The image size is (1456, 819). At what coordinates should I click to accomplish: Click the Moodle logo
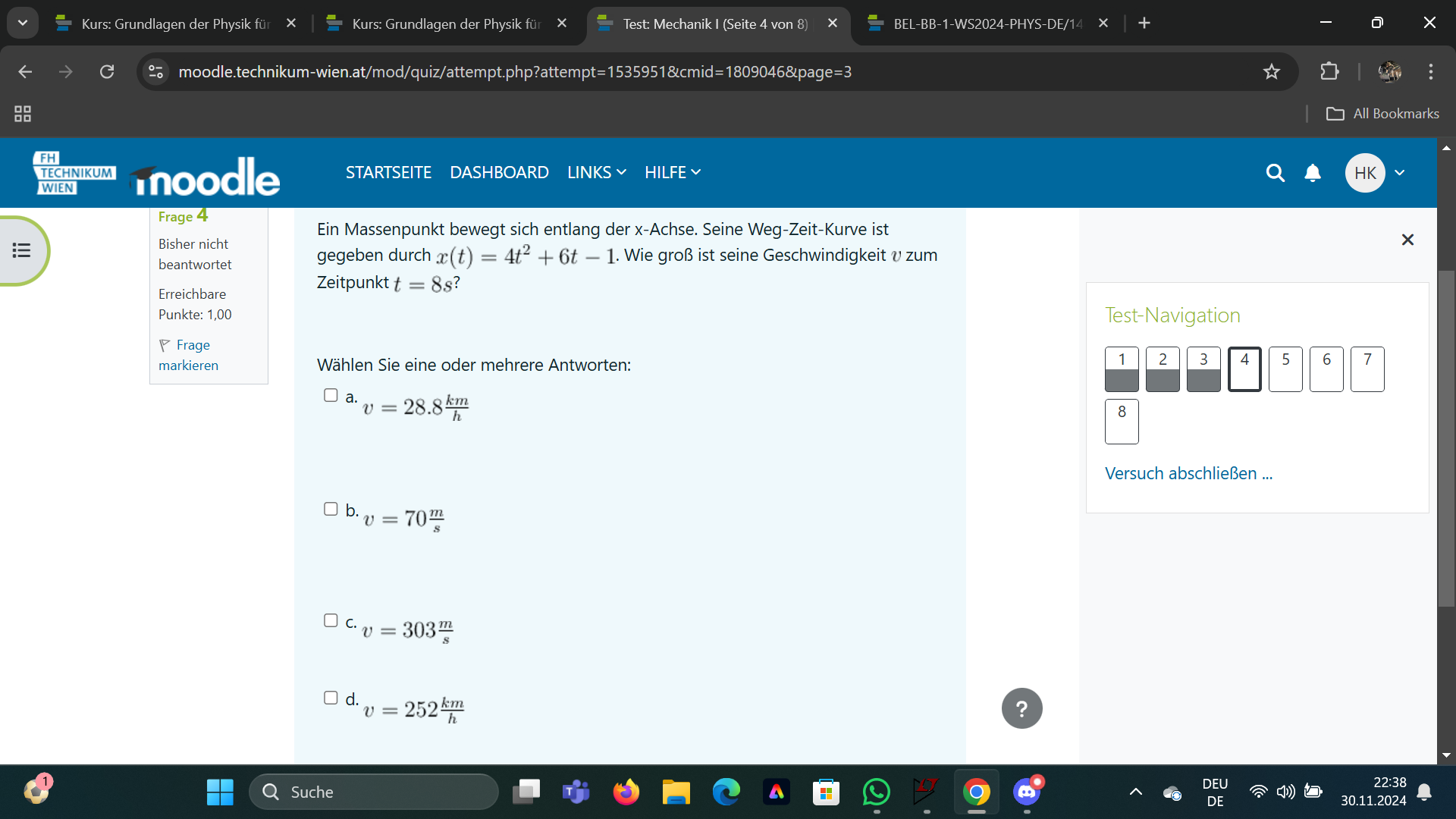[x=205, y=176]
